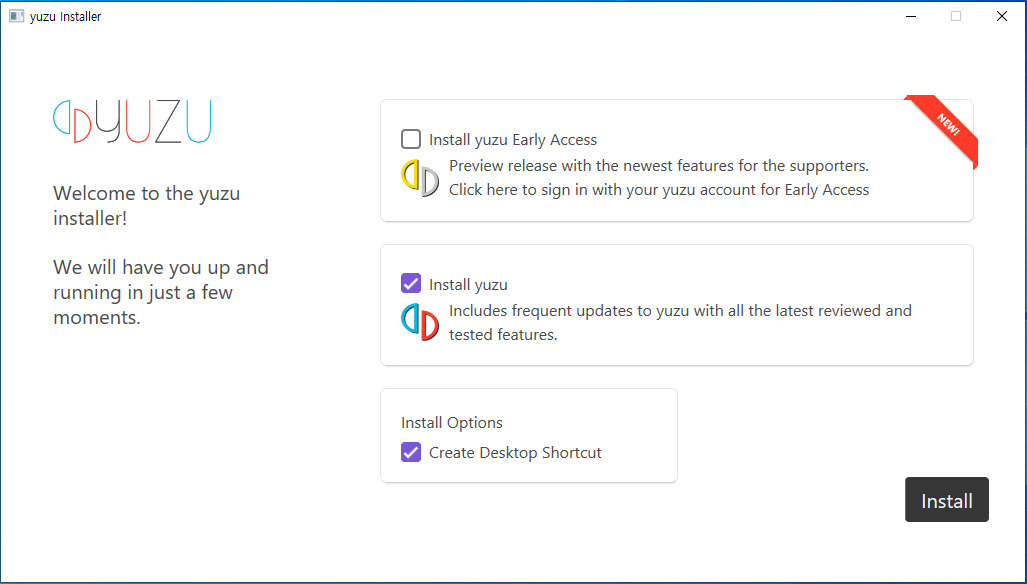
Task: Tick the Install yuzu Early Access checkbox
Action: (411, 139)
